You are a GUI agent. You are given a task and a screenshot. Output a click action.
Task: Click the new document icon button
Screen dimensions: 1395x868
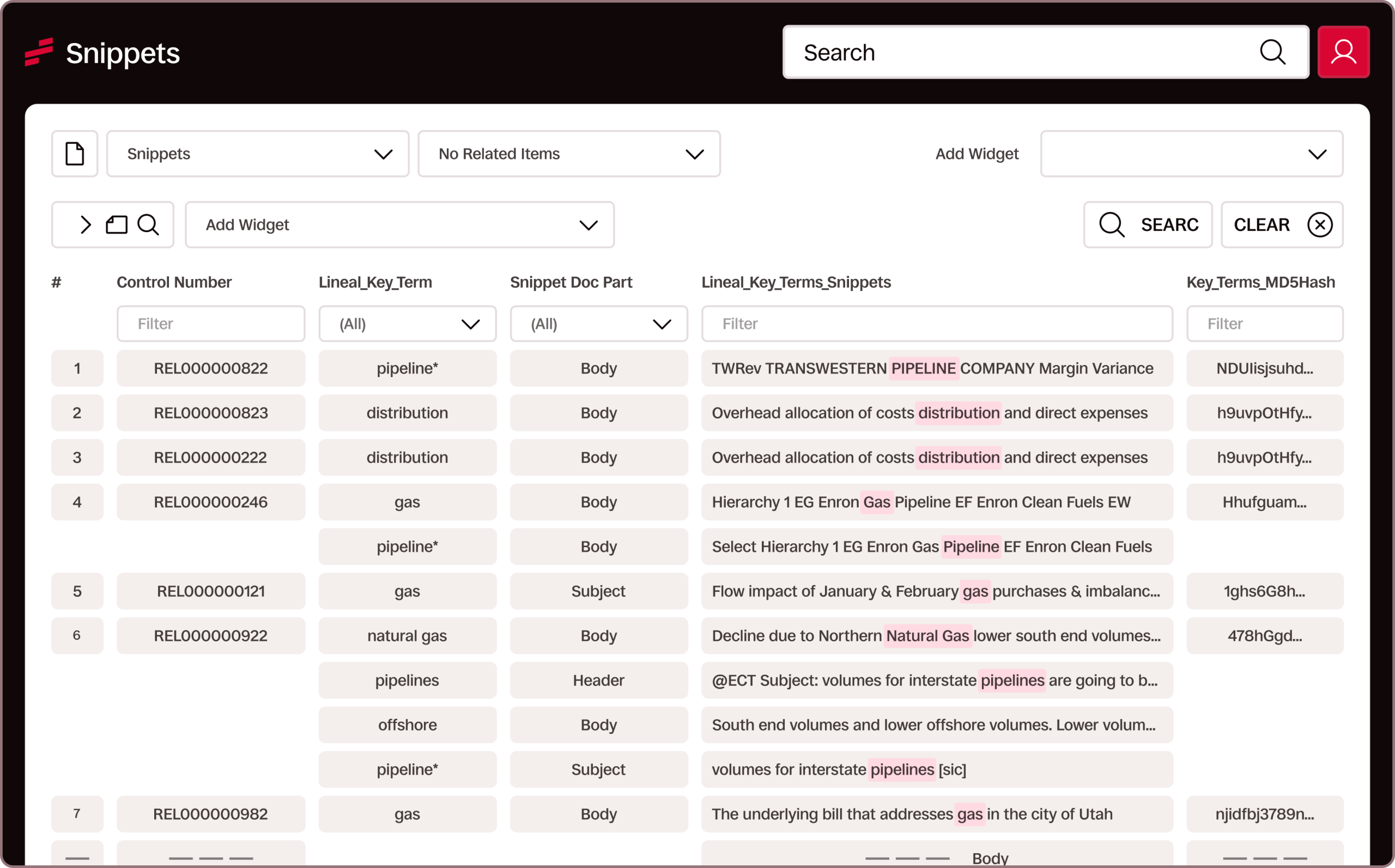(75, 154)
